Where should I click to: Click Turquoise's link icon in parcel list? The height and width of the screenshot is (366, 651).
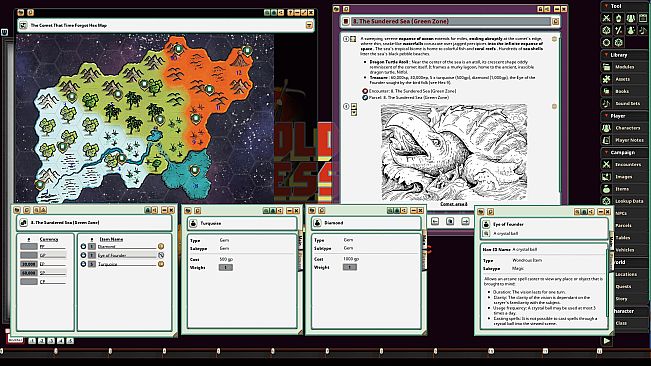pos(161,264)
